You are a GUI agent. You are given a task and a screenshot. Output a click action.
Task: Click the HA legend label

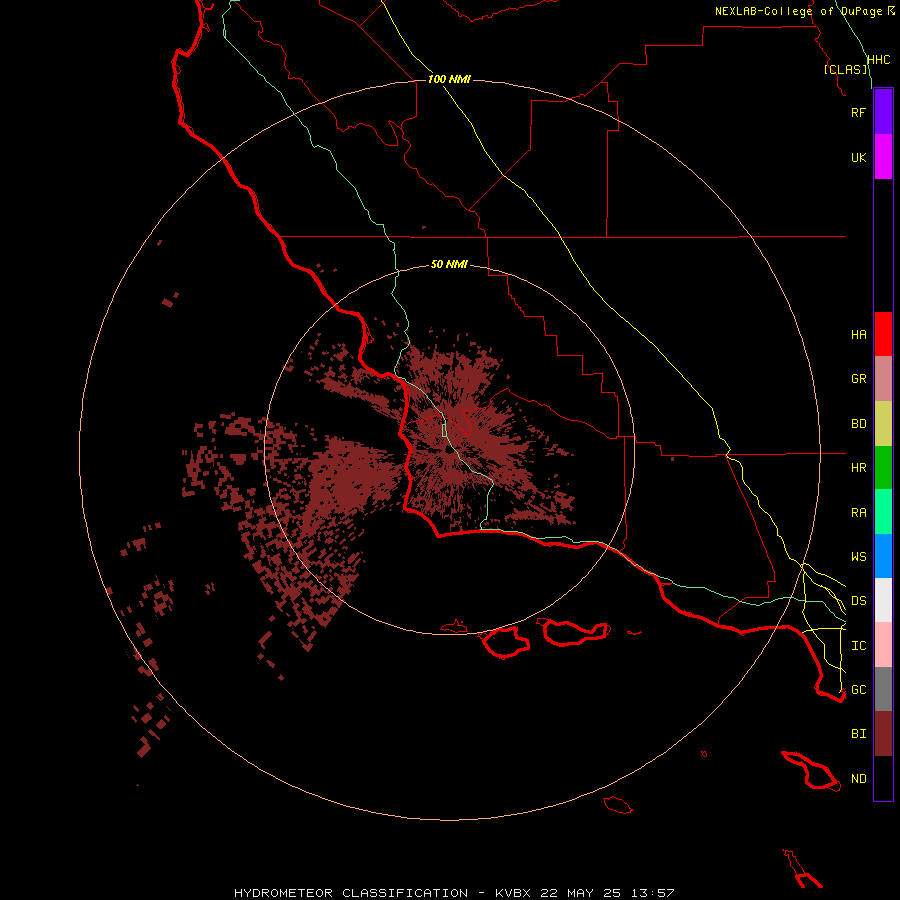click(x=858, y=335)
